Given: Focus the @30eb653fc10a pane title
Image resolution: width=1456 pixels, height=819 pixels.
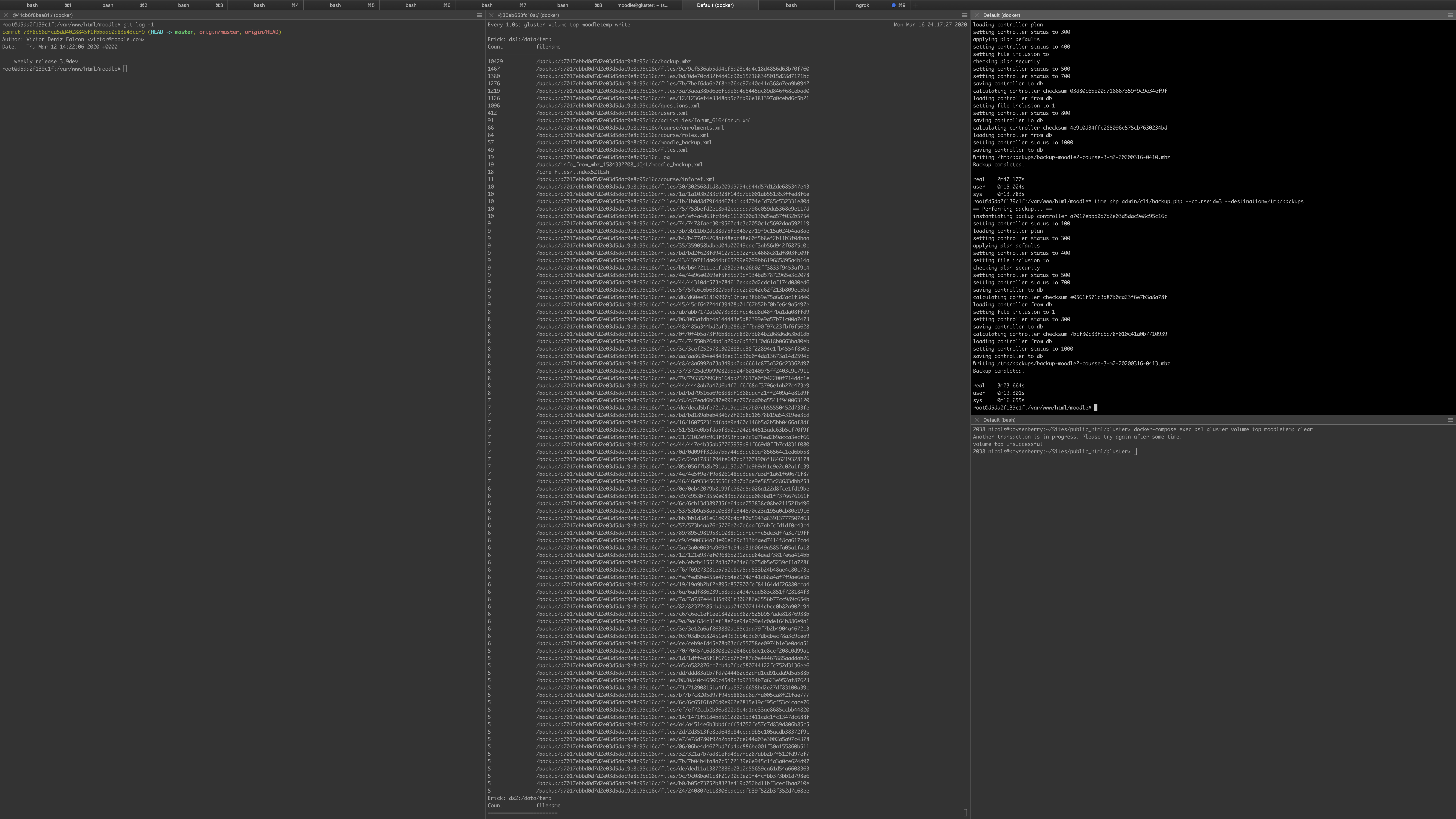Looking at the screenshot, I should [528, 15].
